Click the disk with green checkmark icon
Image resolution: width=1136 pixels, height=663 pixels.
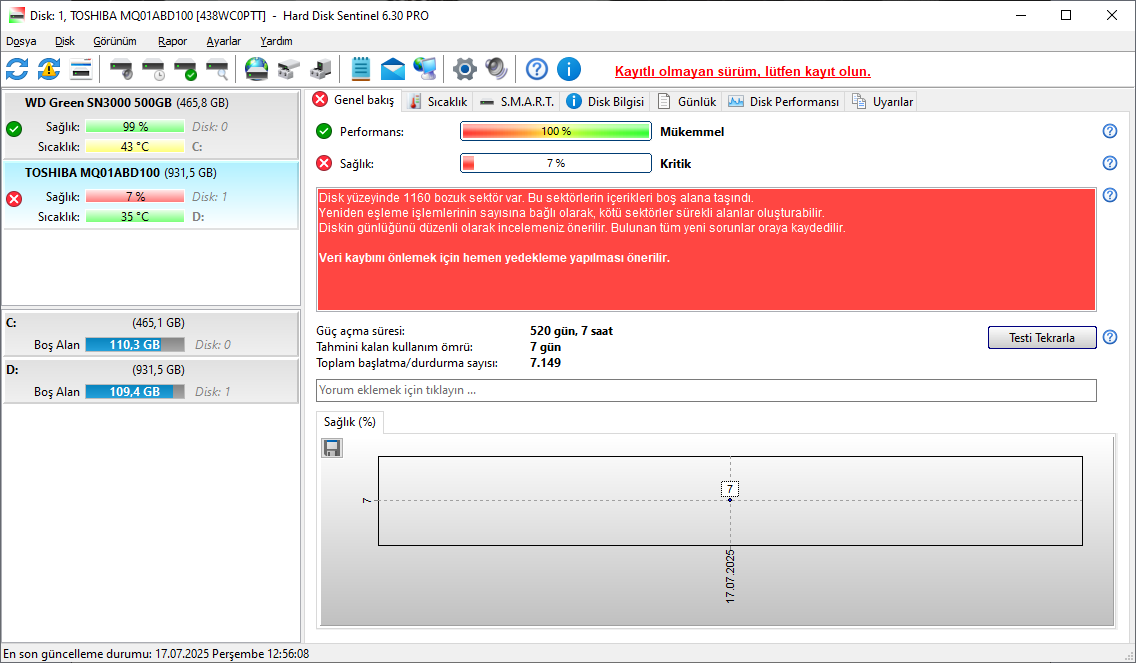coord(185,70)
